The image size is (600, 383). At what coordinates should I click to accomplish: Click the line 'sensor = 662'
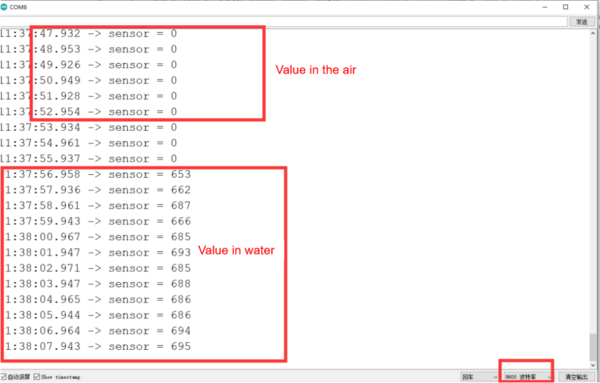coord(98,190)
